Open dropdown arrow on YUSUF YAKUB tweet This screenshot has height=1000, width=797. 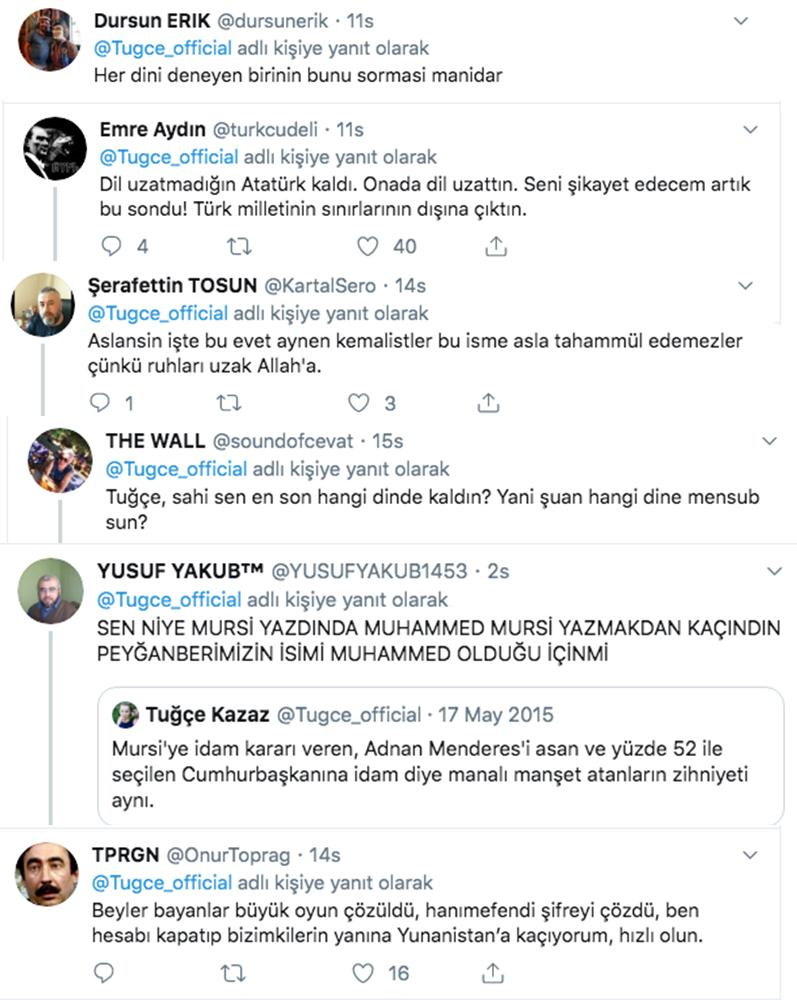tap(773, 571)
